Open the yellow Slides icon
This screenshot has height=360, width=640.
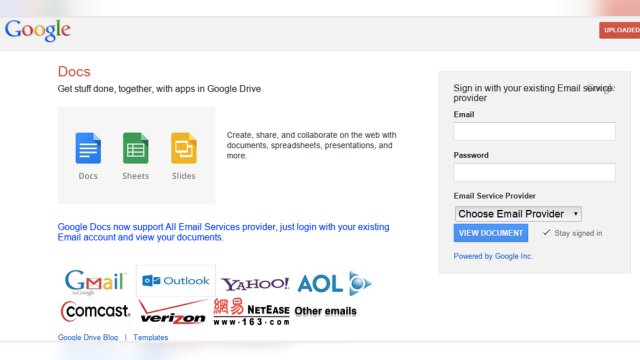click(x=184, y=148)
